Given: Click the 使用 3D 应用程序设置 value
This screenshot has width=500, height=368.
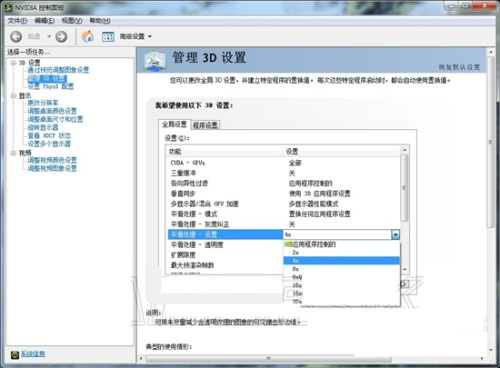Looking at the screenshot, I should click(319, 194).
